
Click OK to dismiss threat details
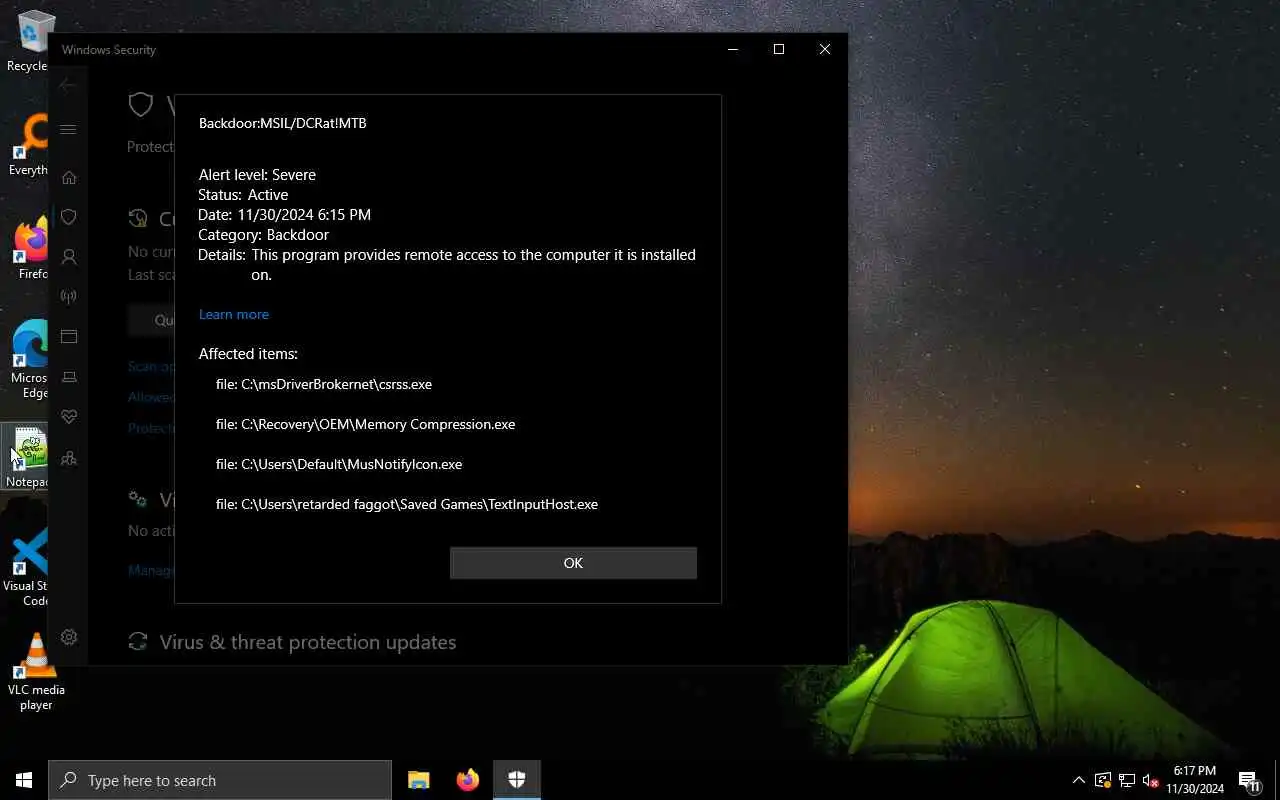pos(573,563)
